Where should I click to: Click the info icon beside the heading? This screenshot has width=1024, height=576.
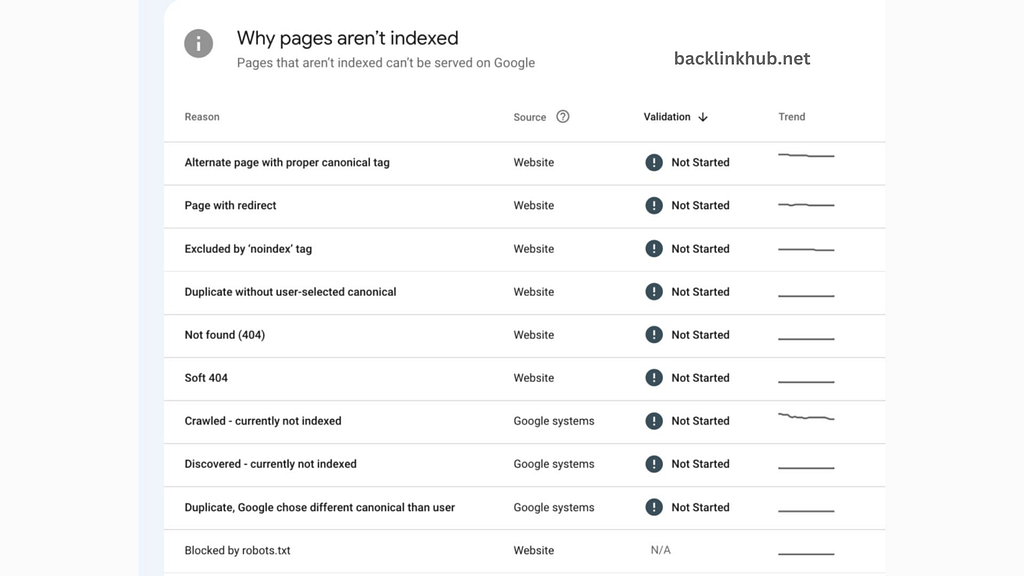click(198, 43)
